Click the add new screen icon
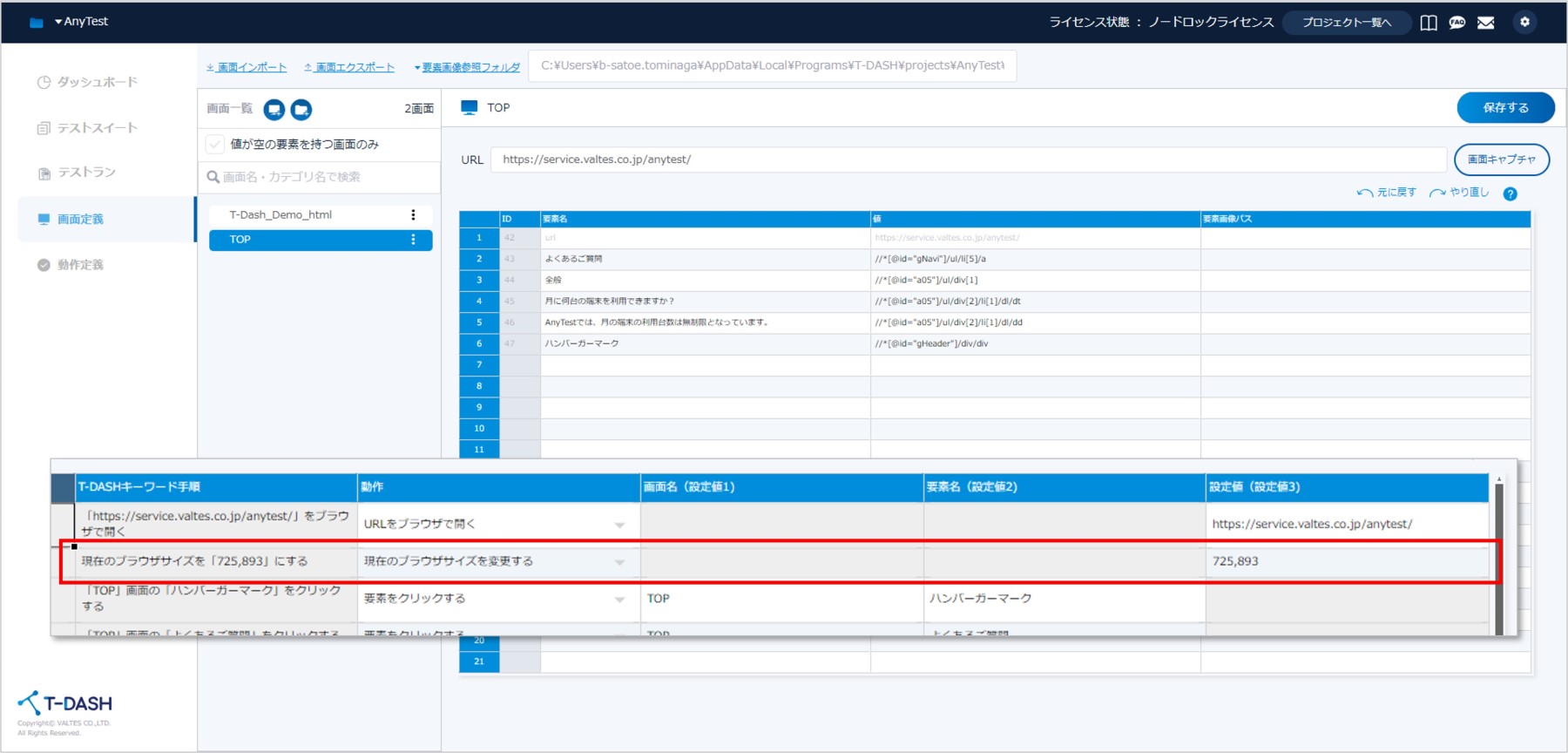Image resolution: width=1568 pixels, height=753 pixels. tap(274, 109)
